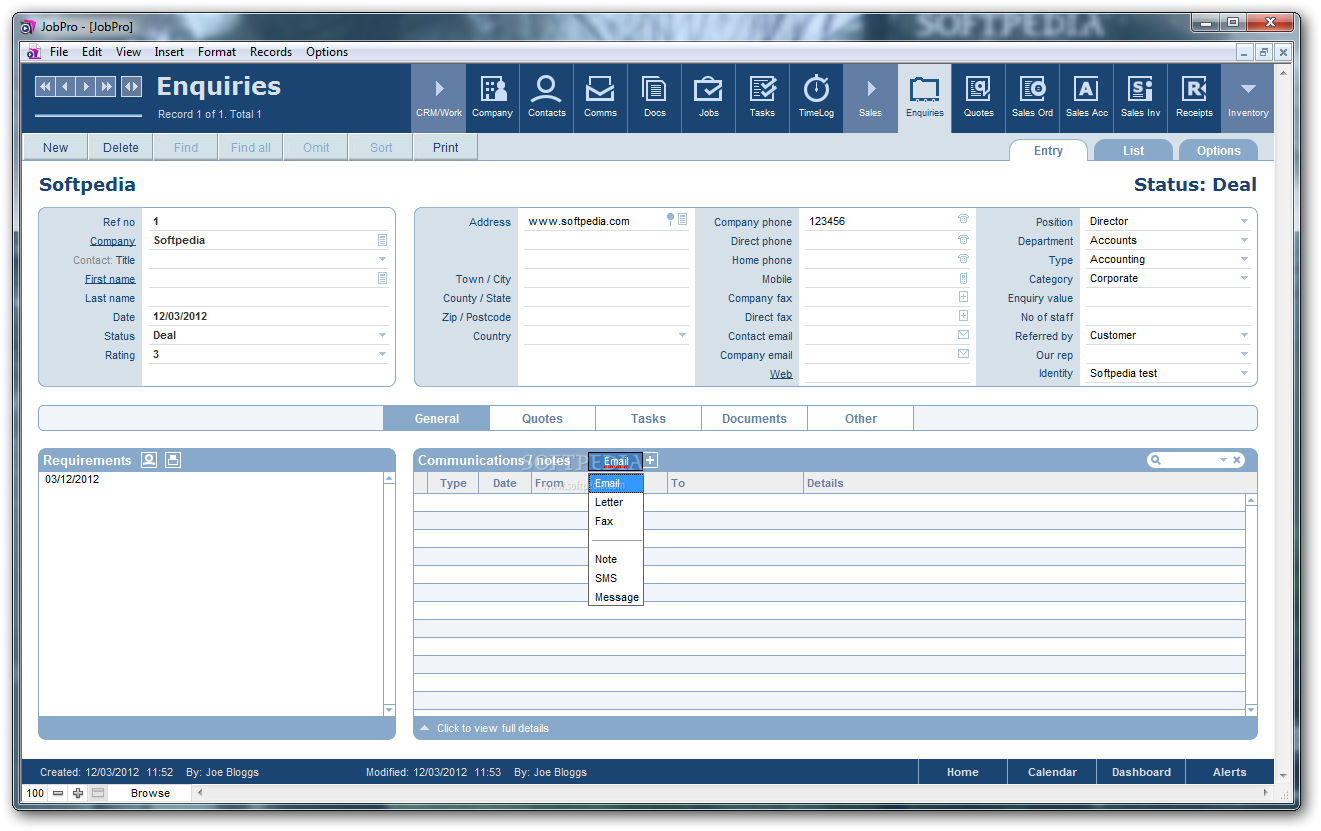The height and width of the screenshot is (831, 1321).
Task: Go to previous record arrow
Action: point(65,87)
